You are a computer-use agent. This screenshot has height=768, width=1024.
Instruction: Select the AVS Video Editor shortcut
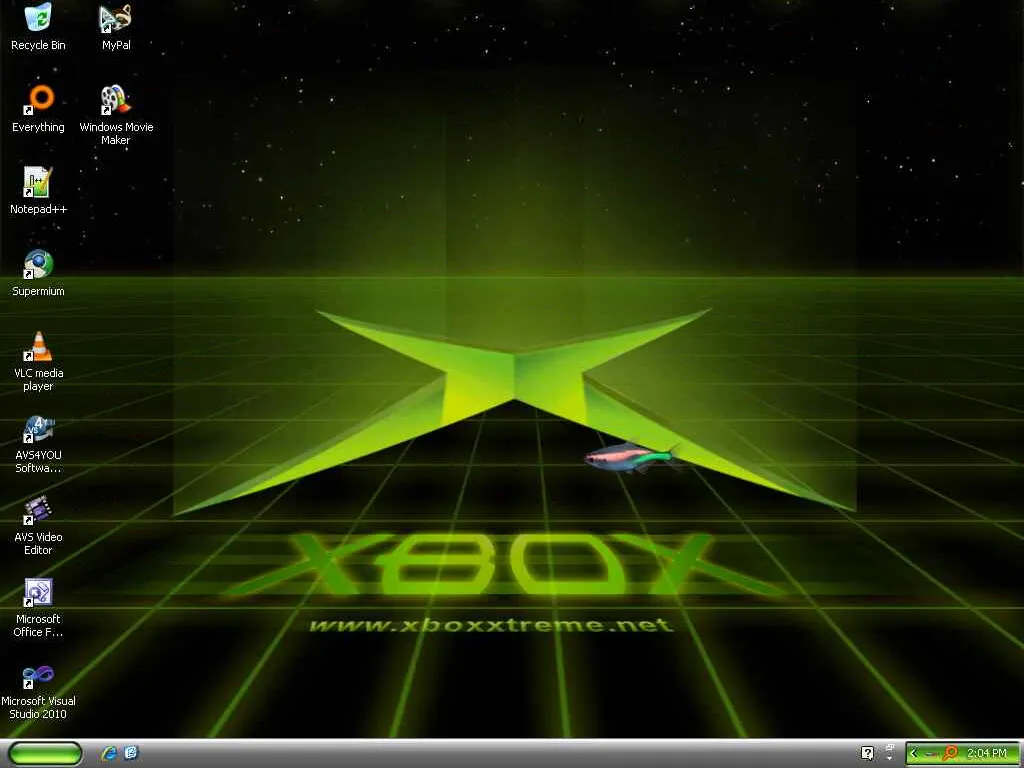click(x=38, y=525)
